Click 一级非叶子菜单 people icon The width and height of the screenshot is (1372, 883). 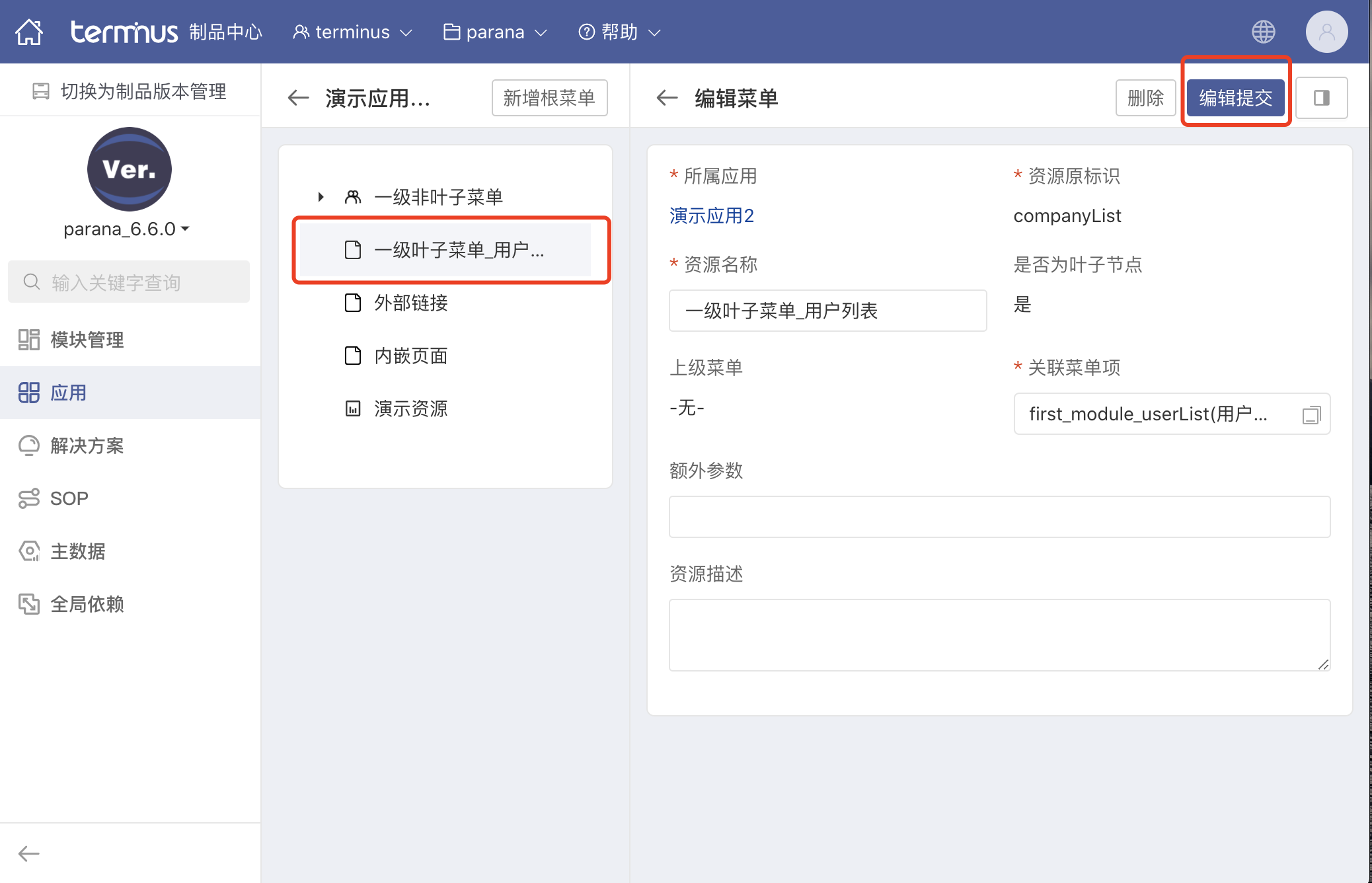[x=353, y=197]
